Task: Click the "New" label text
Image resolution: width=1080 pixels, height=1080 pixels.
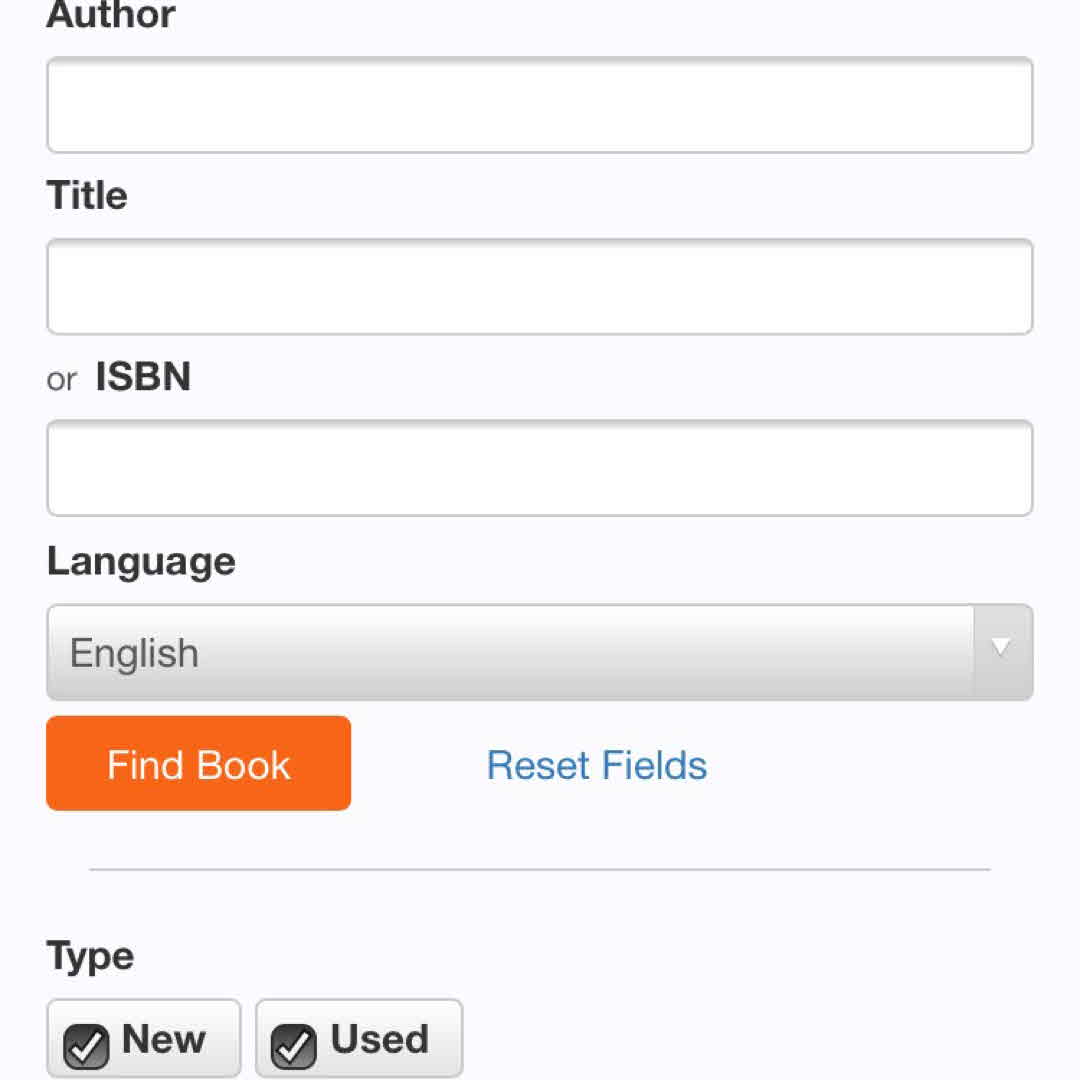Action: point(163,1039)
